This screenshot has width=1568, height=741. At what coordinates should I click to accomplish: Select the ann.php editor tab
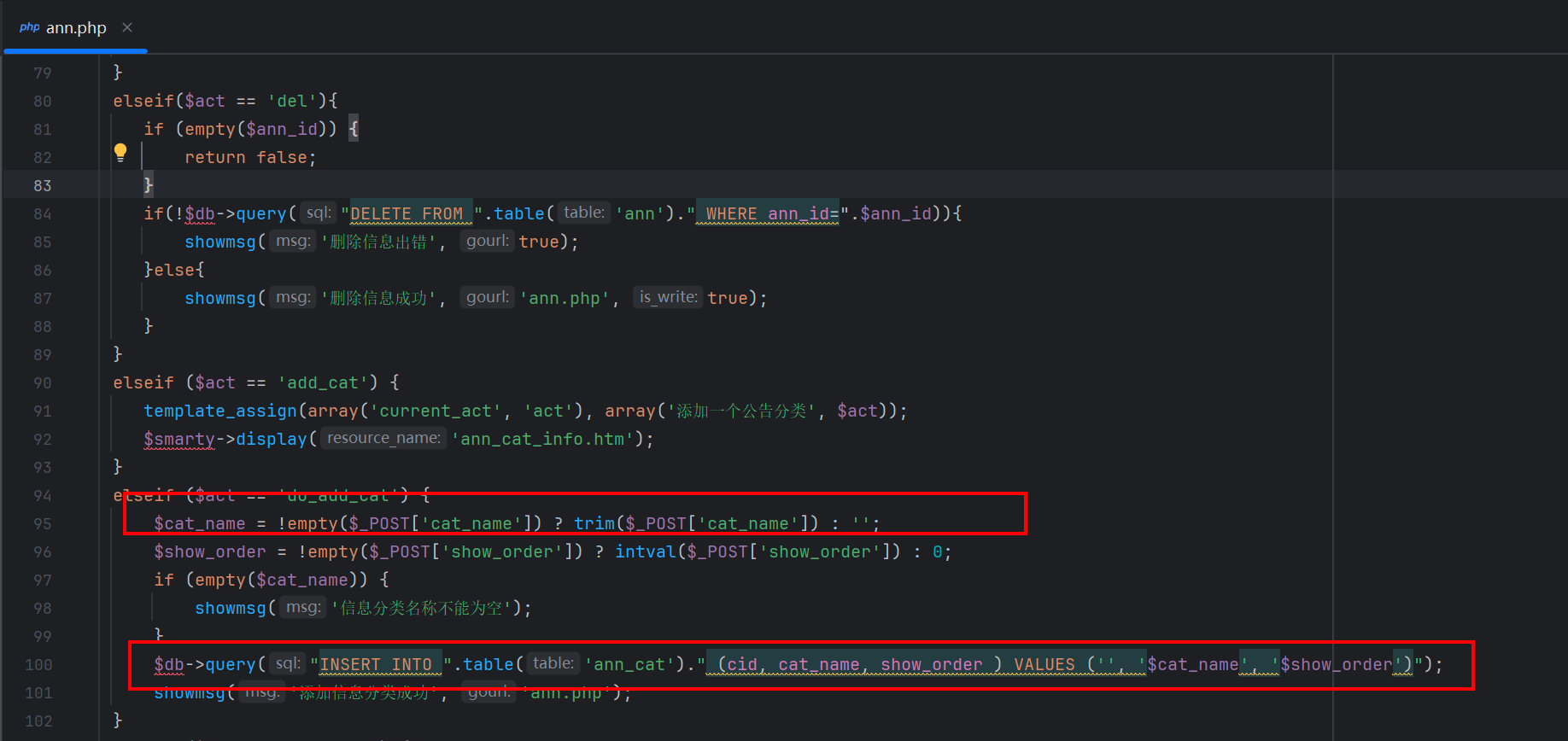(x=75, y=28)
